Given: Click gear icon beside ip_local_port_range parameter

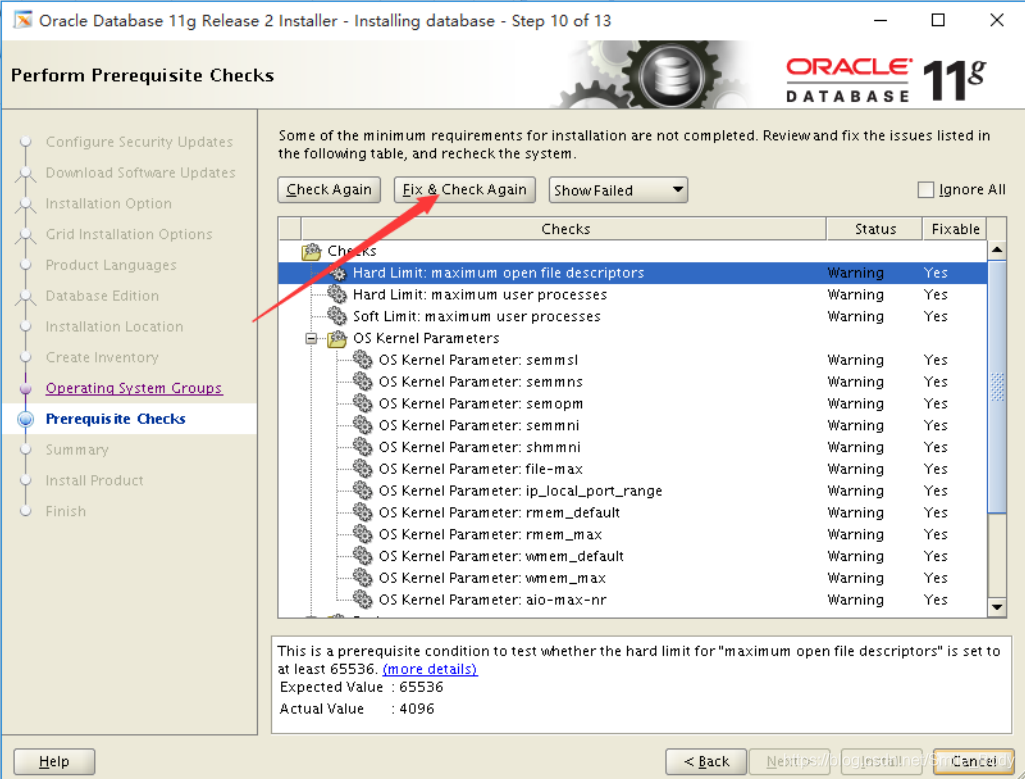Looking at the screenshot, I should pos(363,491).
